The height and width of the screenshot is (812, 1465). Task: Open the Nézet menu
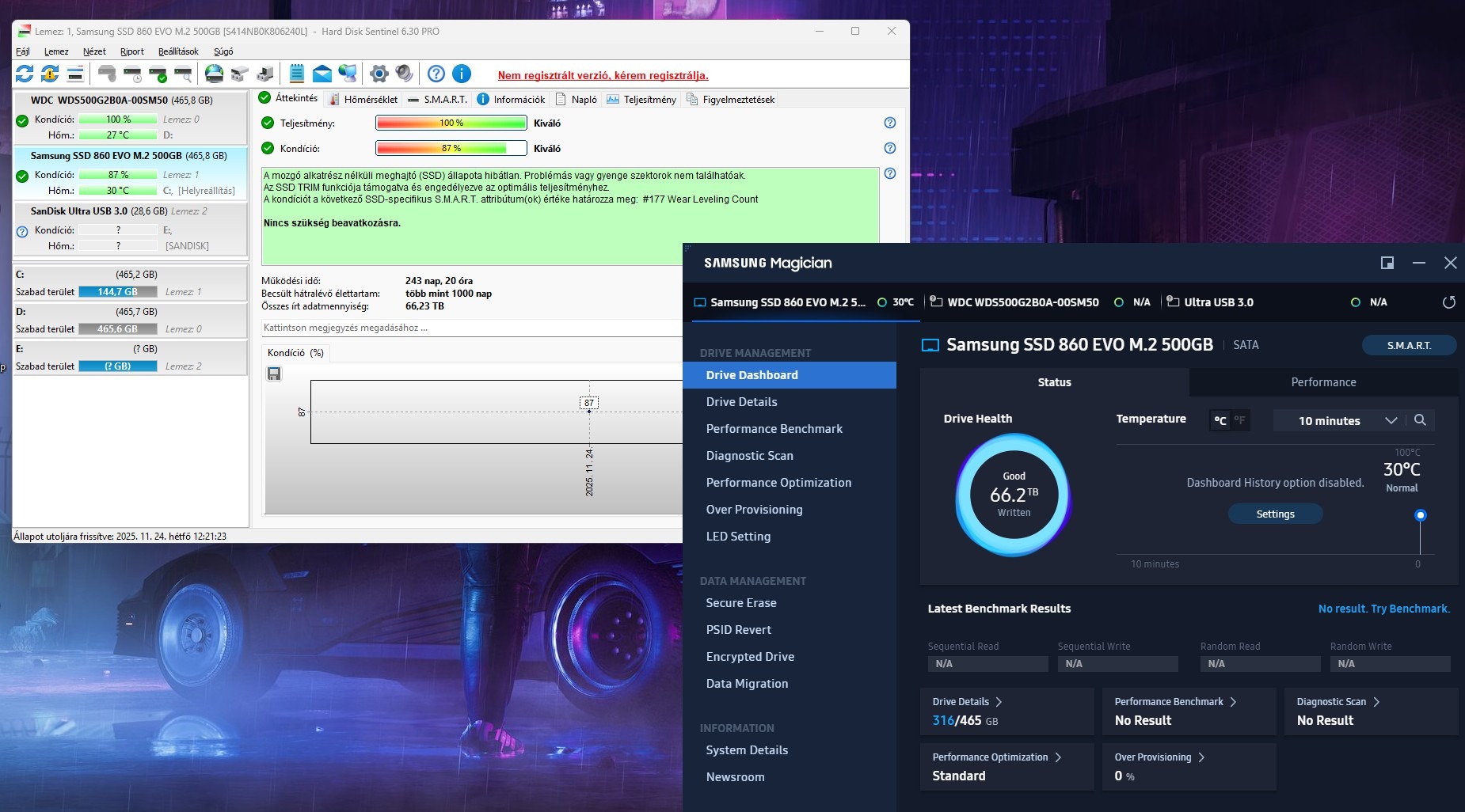94,51
